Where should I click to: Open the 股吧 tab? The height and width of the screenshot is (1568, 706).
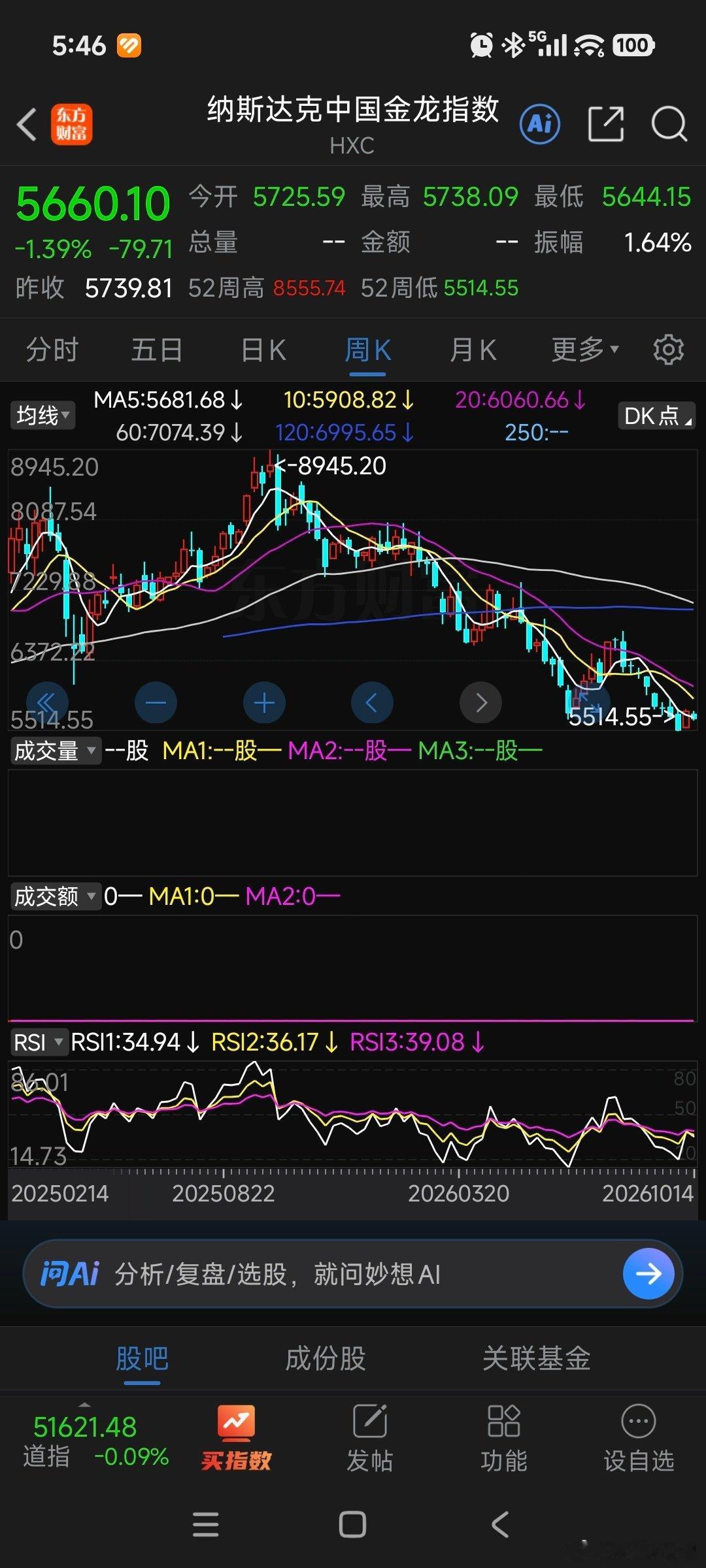(x=142, y=1359)
